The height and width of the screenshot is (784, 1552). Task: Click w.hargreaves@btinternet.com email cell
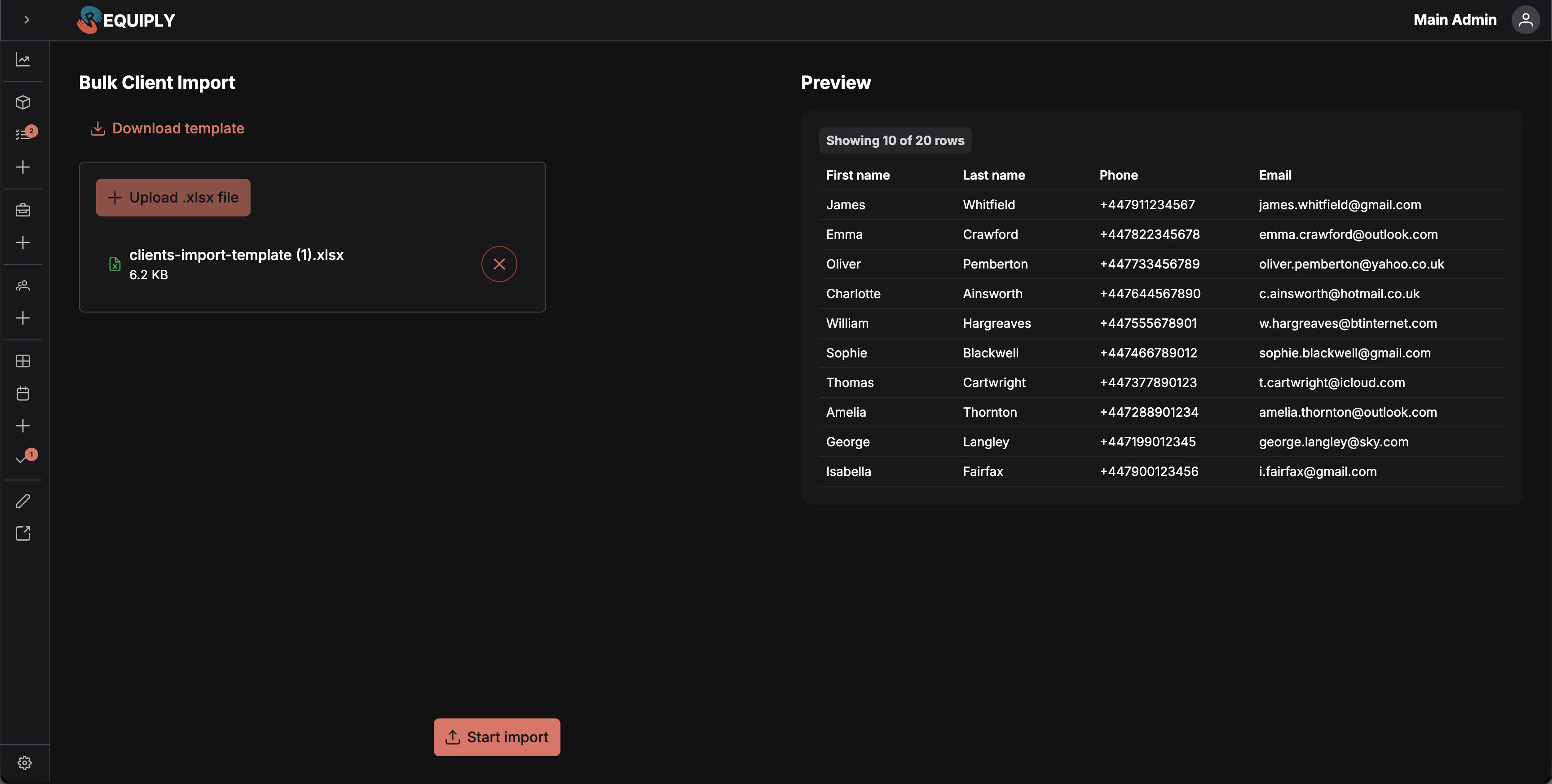(x=1347, y=323)
